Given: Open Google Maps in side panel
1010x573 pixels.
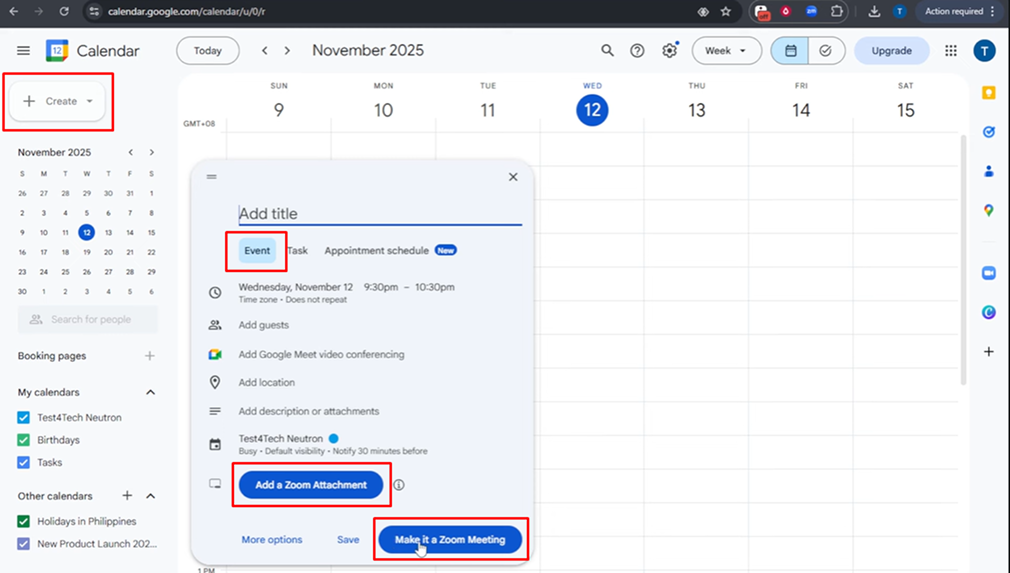Looking at the screenshot, I should [989, 210].
